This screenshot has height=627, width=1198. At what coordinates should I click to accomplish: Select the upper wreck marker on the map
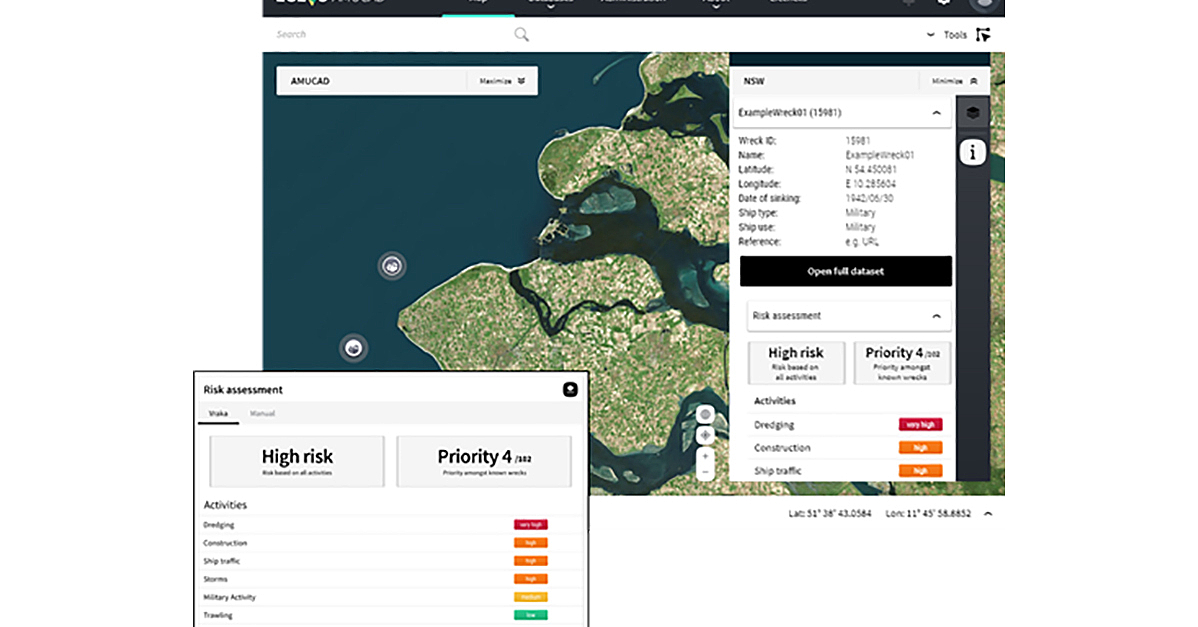391,266
